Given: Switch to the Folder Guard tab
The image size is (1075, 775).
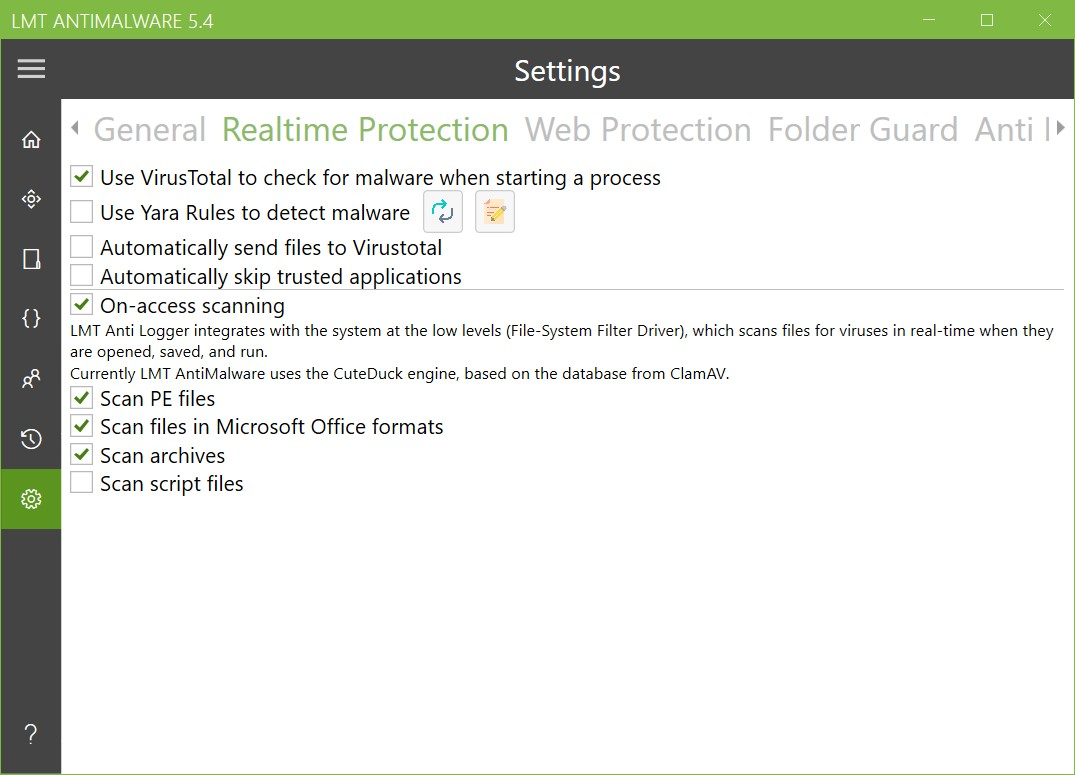Looking at the screenshot, I should [x=862, y=130].
